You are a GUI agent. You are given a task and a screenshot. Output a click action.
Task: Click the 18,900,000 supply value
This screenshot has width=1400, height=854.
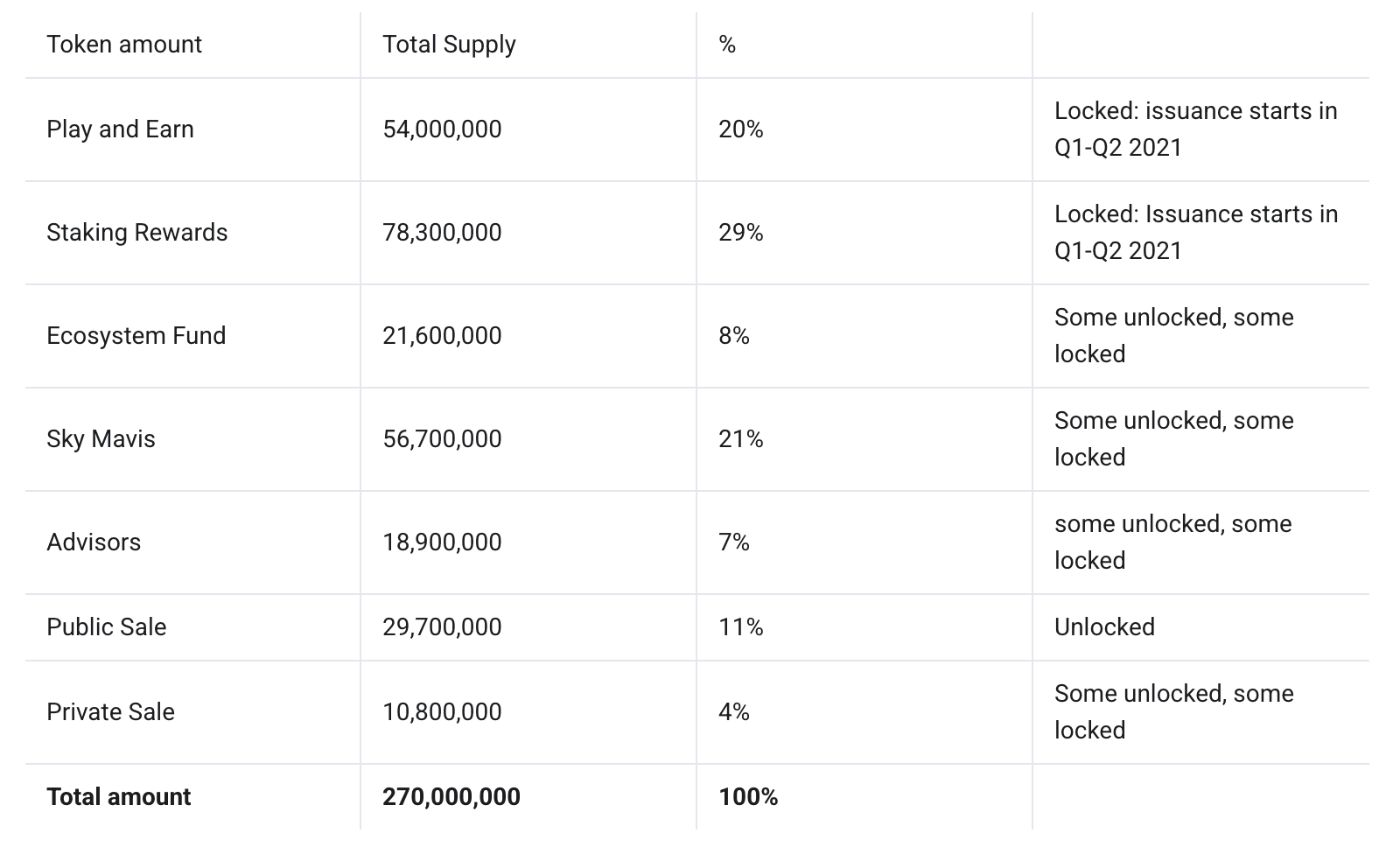(x=442, y=542)
